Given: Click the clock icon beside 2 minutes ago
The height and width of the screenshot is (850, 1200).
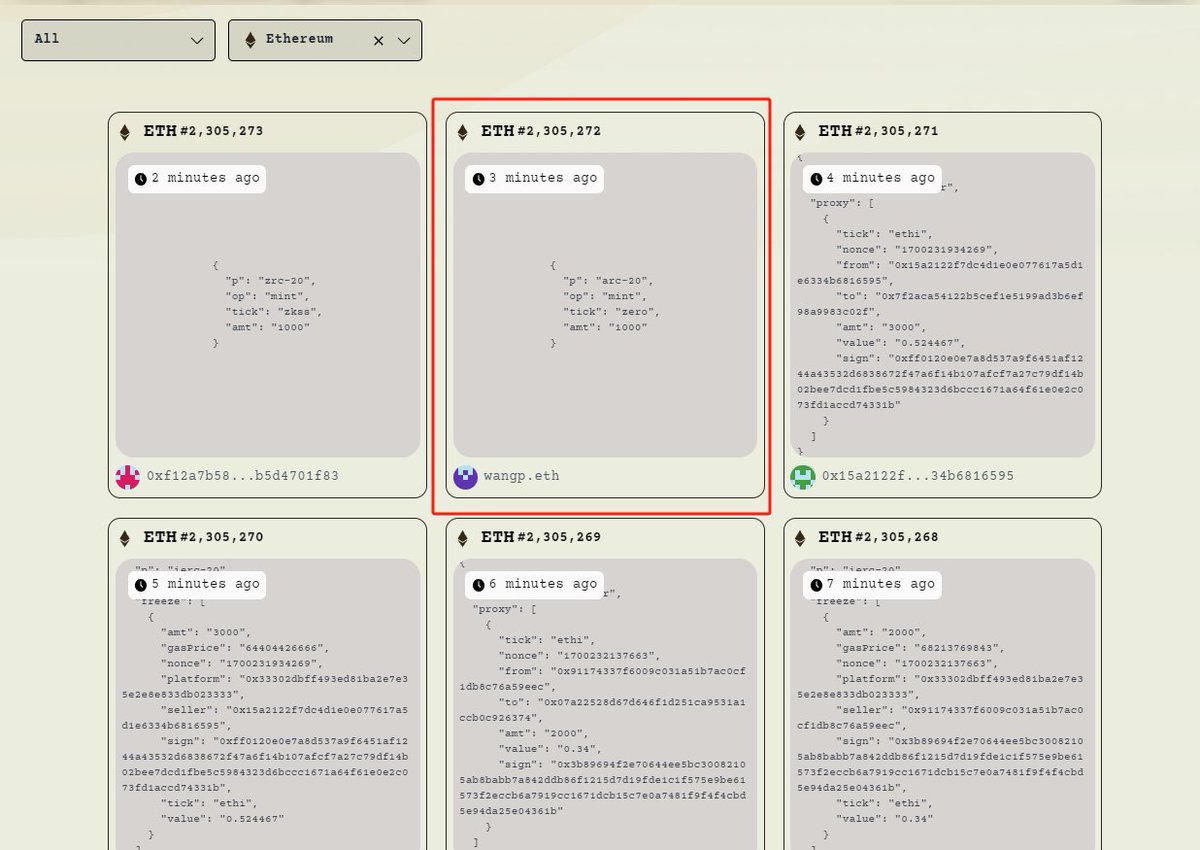Looking at the screenshot, I should (141, 178).
